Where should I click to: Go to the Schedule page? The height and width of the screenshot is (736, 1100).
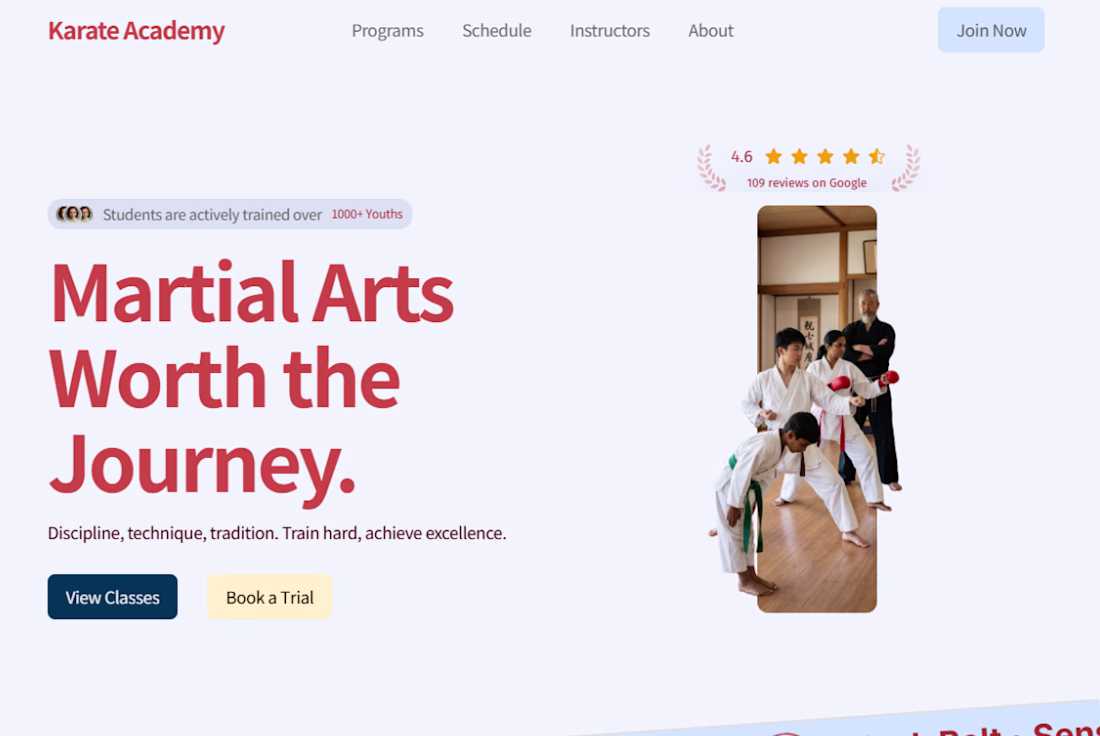coord(497,31)
